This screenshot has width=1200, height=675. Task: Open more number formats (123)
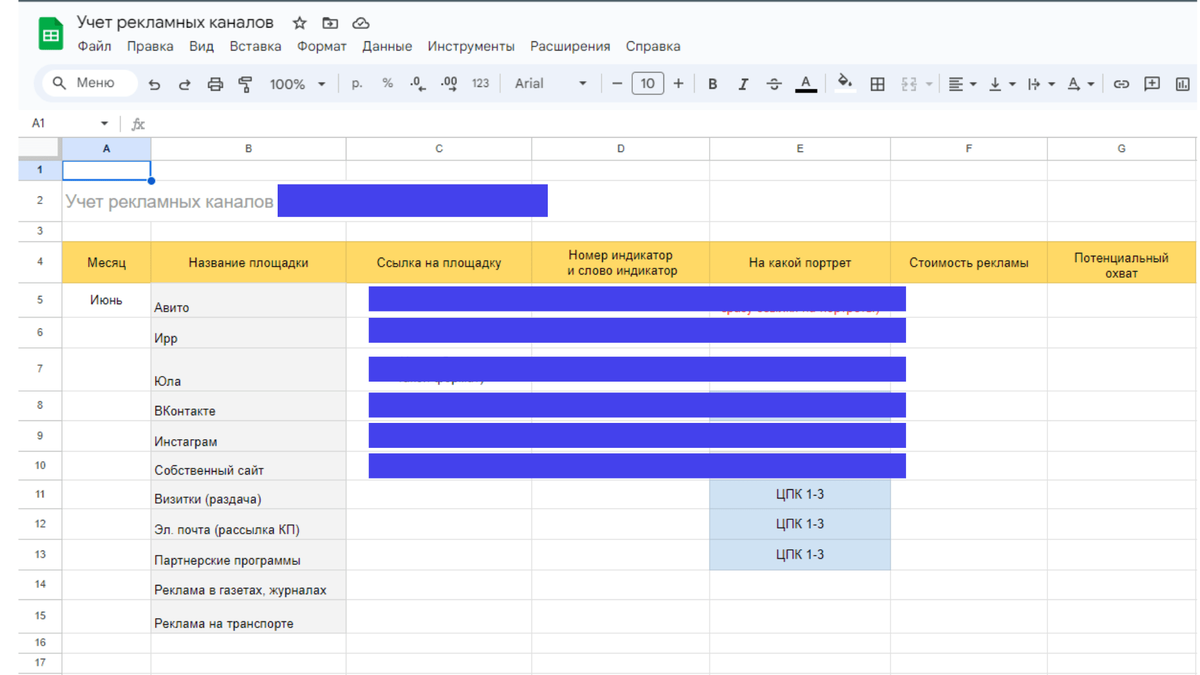pos(480,84)
